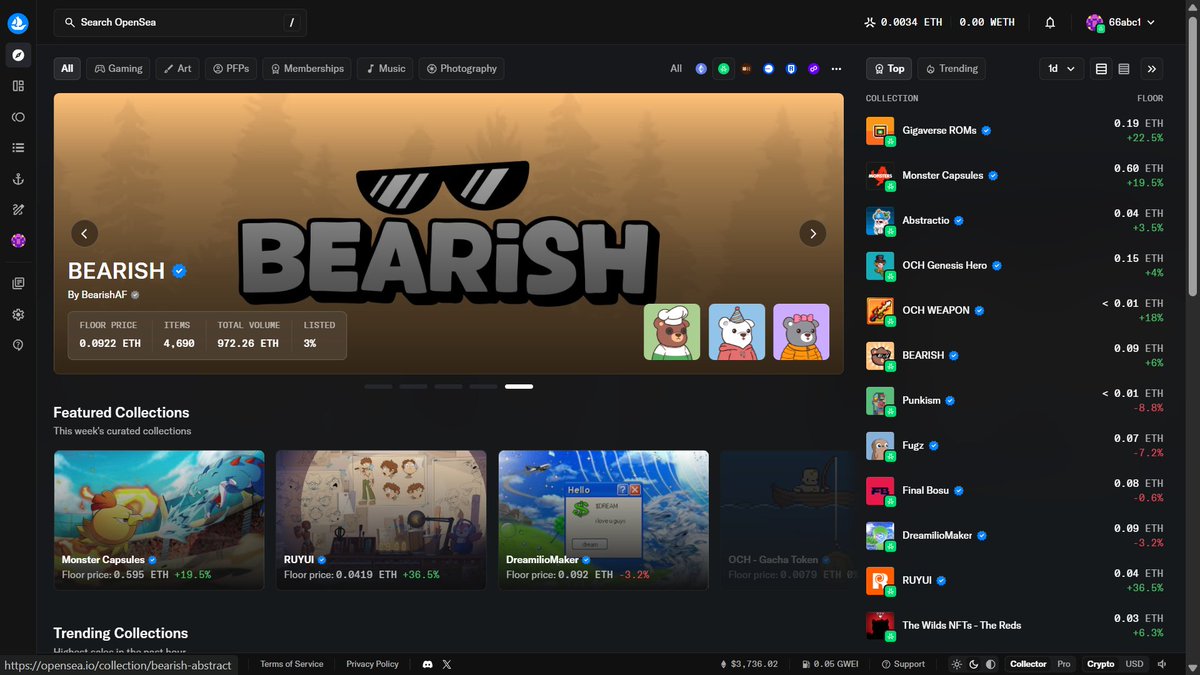This screenshot has width=1200, height=675.
Task: Filter by the purple link chain icon
Action: click(x=813, y=69)
